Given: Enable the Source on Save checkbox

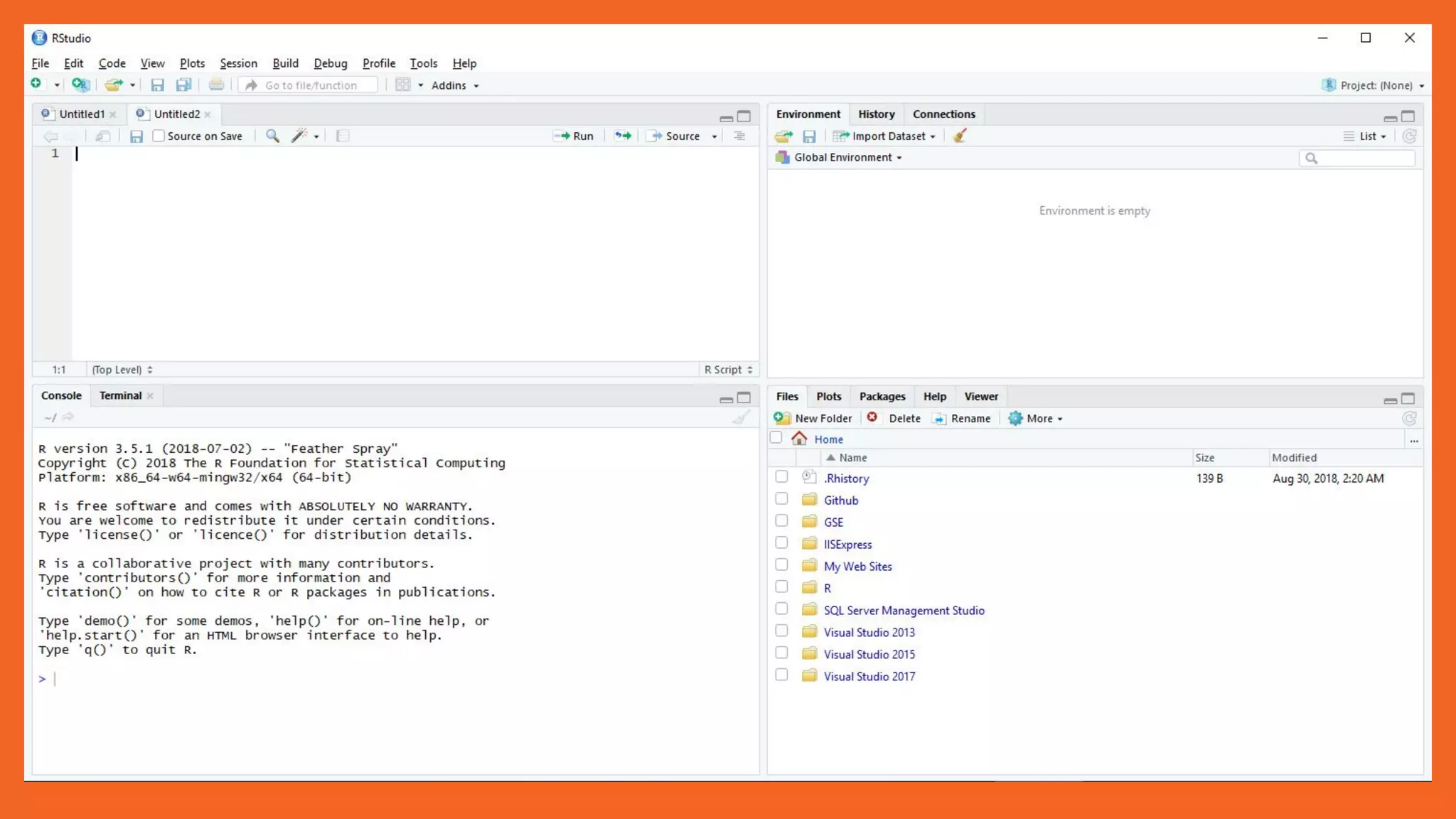Looking at the screenshot, I should pos(159,136).
